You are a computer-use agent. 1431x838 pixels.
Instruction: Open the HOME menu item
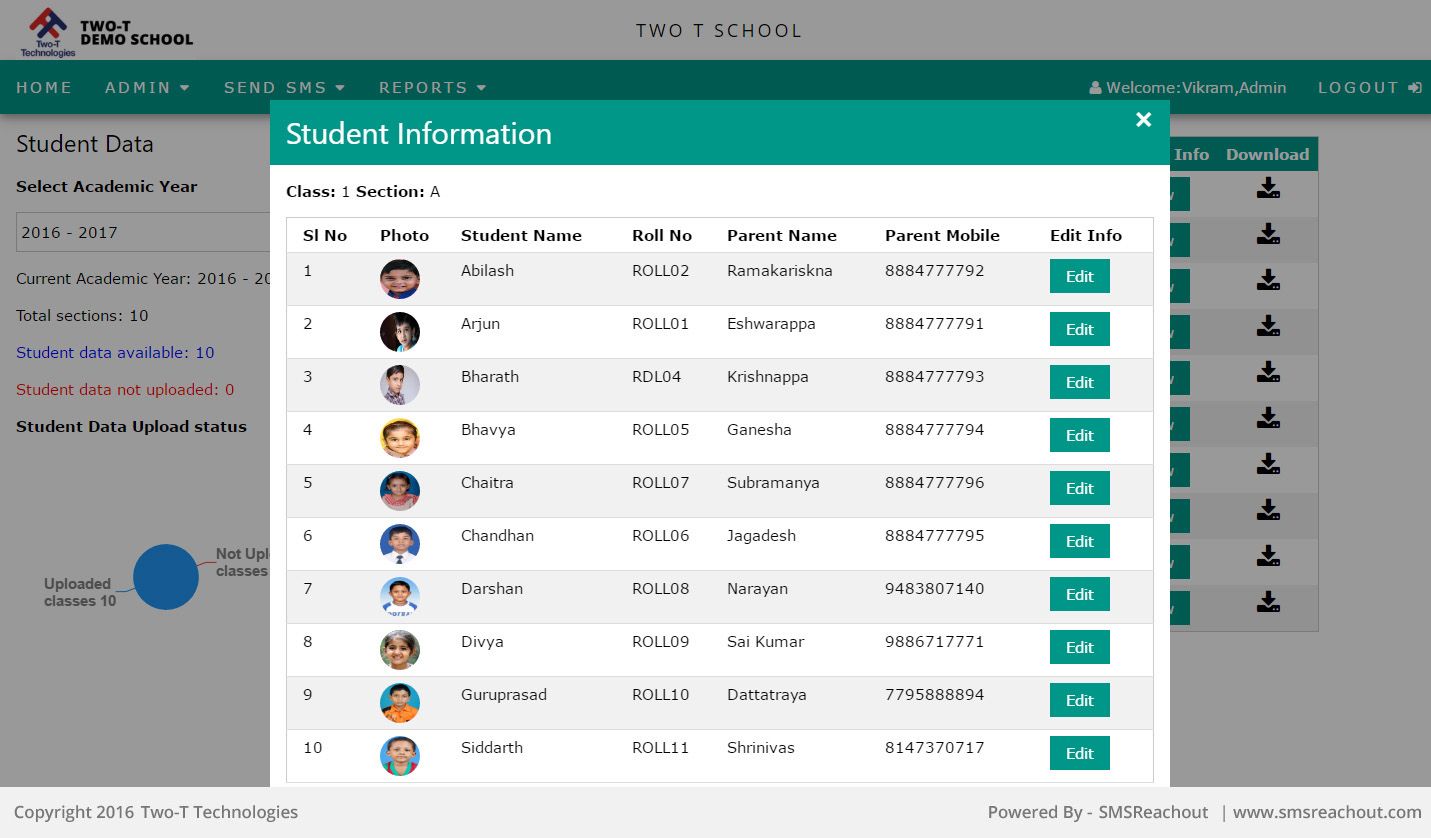(x=44, y=88)
